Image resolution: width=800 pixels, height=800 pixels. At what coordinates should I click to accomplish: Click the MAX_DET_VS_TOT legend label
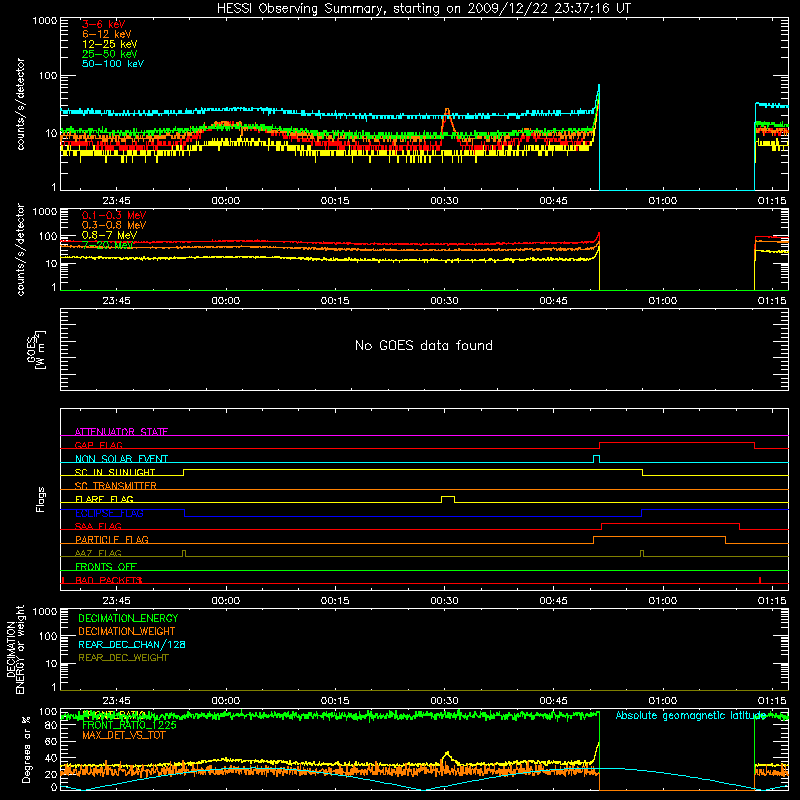click(x=123, y=735)
